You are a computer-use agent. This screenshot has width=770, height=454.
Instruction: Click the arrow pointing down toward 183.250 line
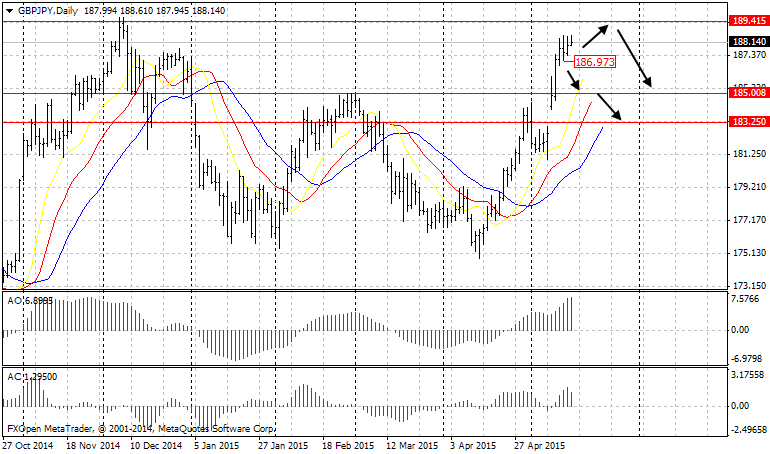click(x=608, y=106)
